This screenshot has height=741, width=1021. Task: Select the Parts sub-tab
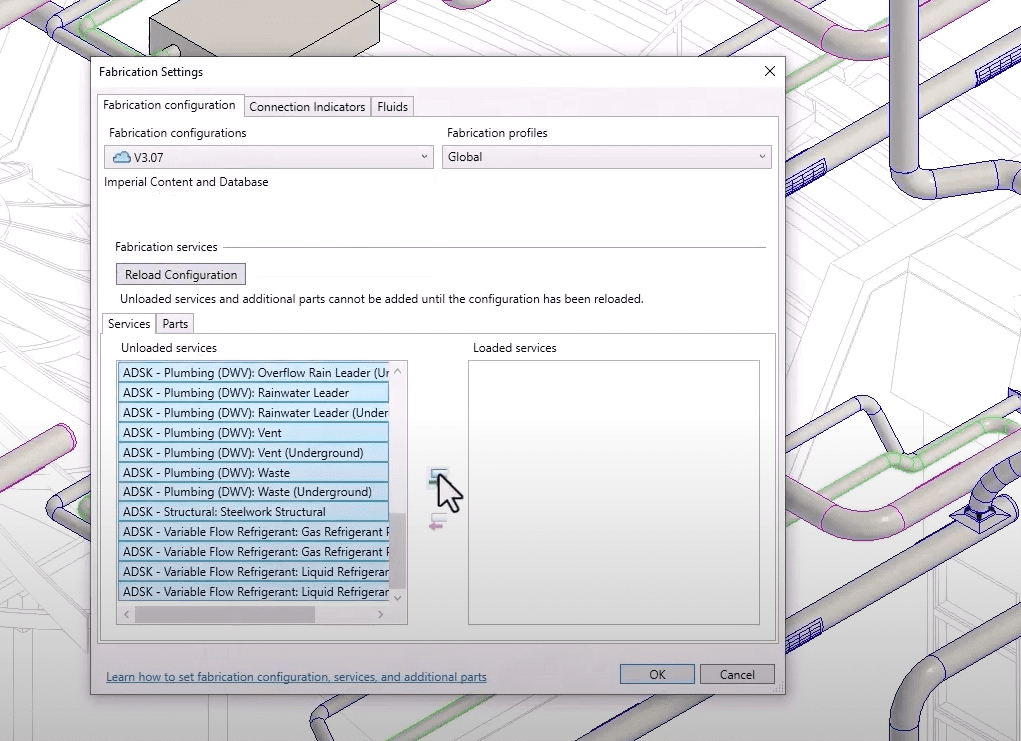pos(175,324)
